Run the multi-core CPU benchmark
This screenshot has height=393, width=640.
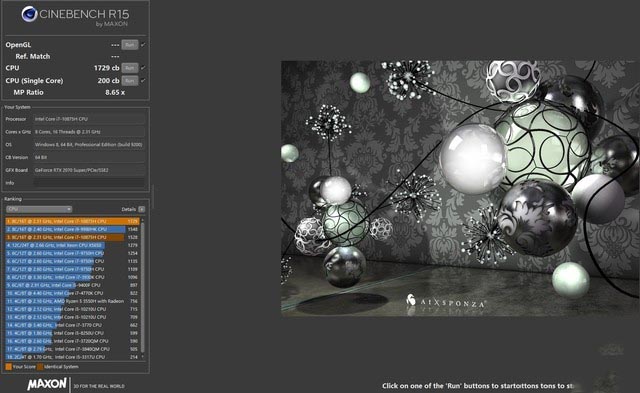129,68
